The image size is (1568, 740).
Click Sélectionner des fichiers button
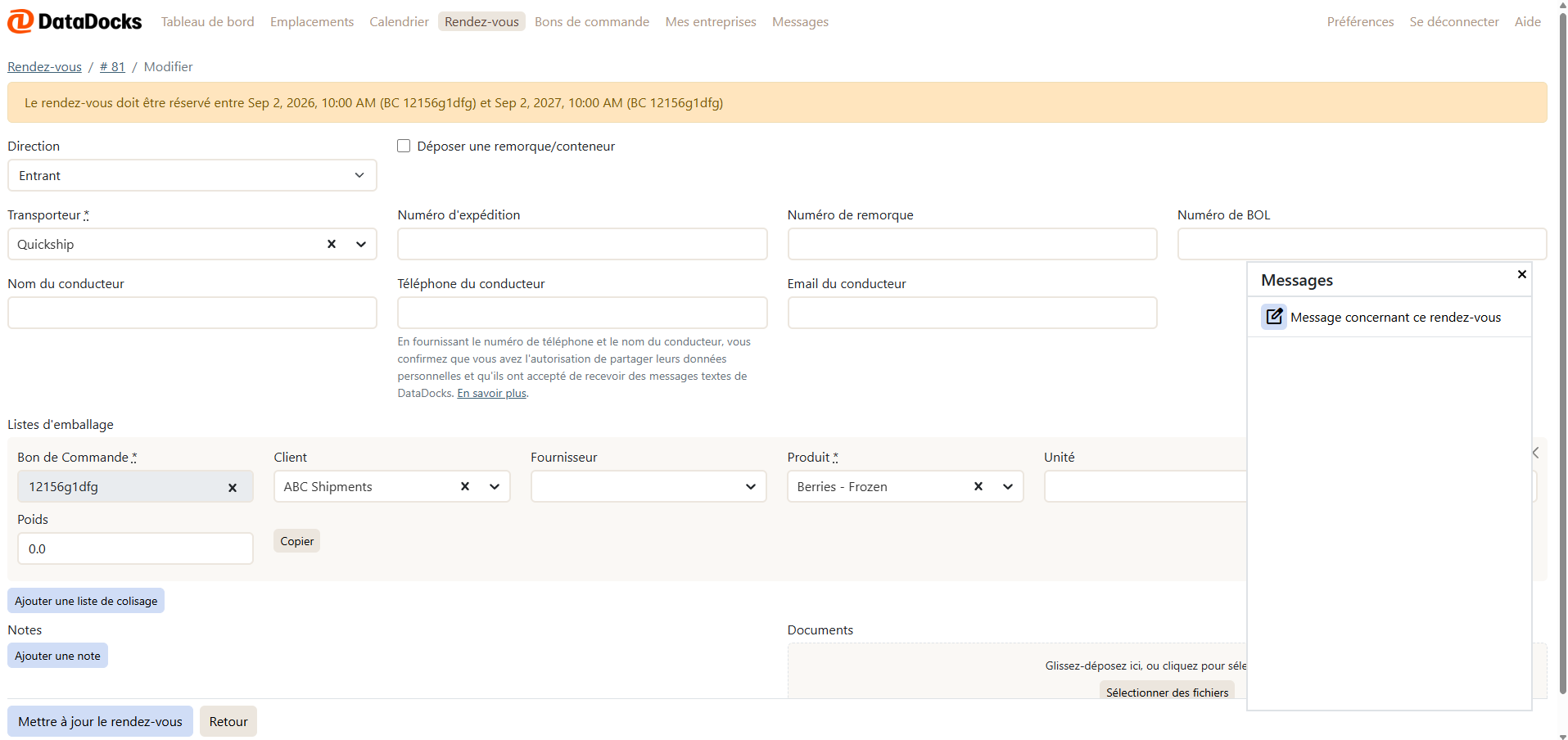1167,692
